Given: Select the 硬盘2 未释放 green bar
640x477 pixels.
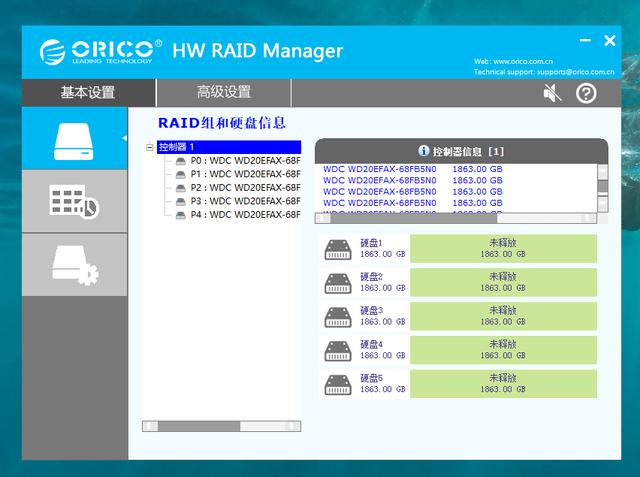Looking at the screenshot, I should (x=503, y=282).
